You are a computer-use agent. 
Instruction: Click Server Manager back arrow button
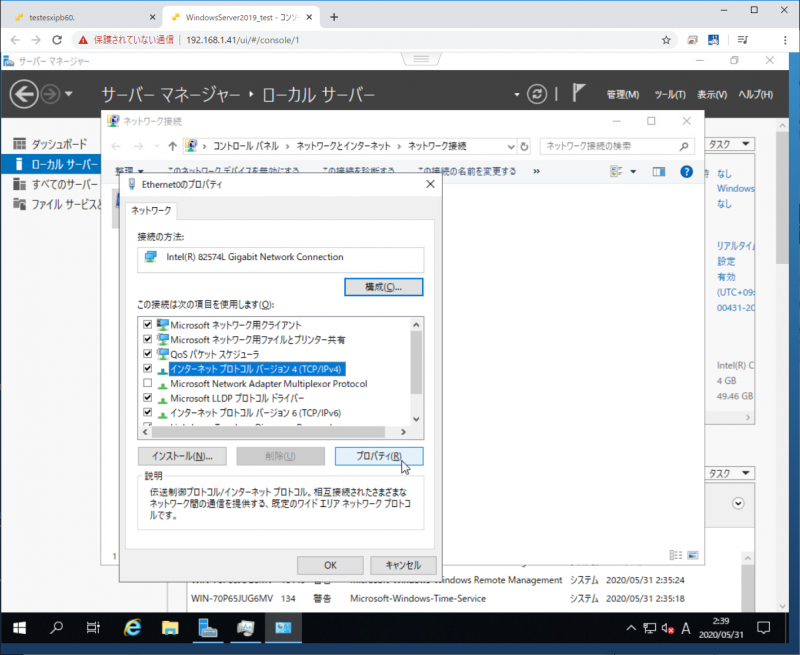coord(24,94)
